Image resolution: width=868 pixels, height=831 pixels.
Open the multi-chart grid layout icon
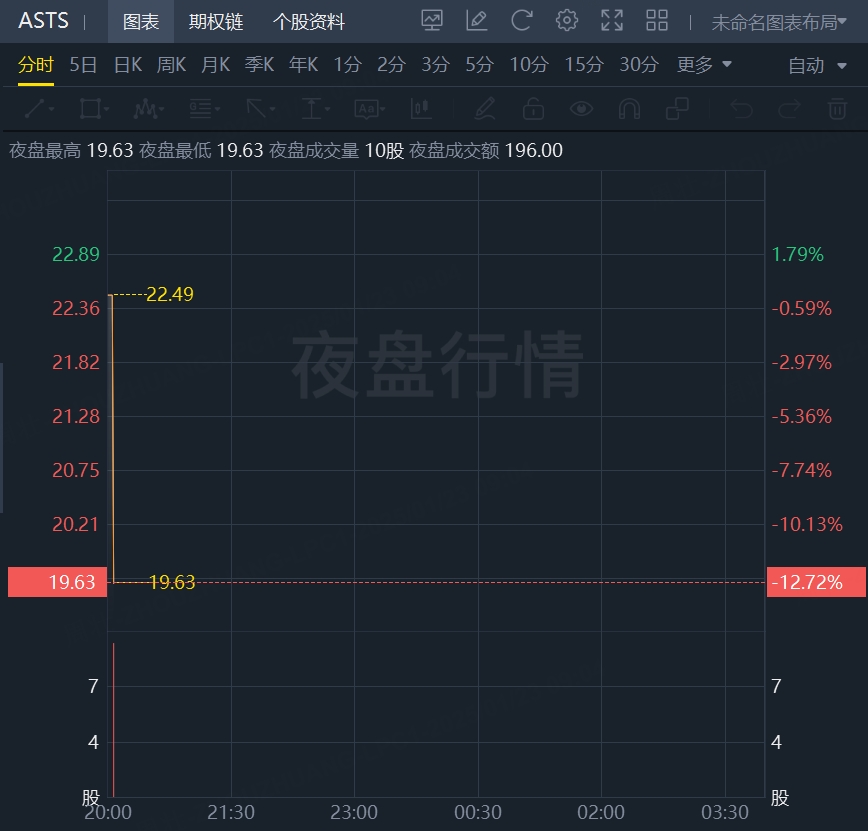point(657,21)
